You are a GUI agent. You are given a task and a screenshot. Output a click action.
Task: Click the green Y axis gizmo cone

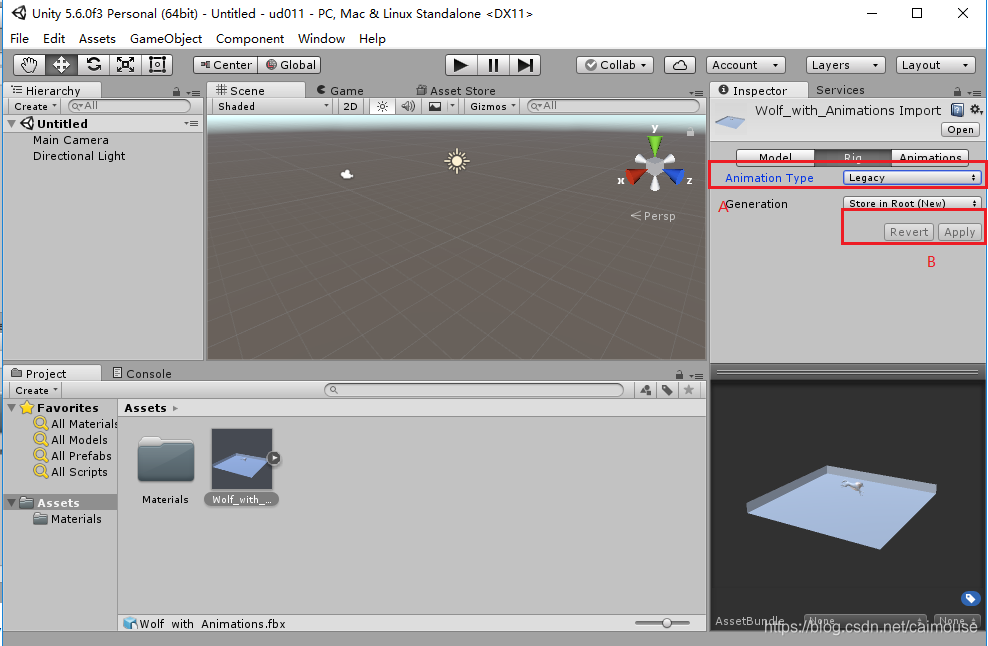coord(655,144)
